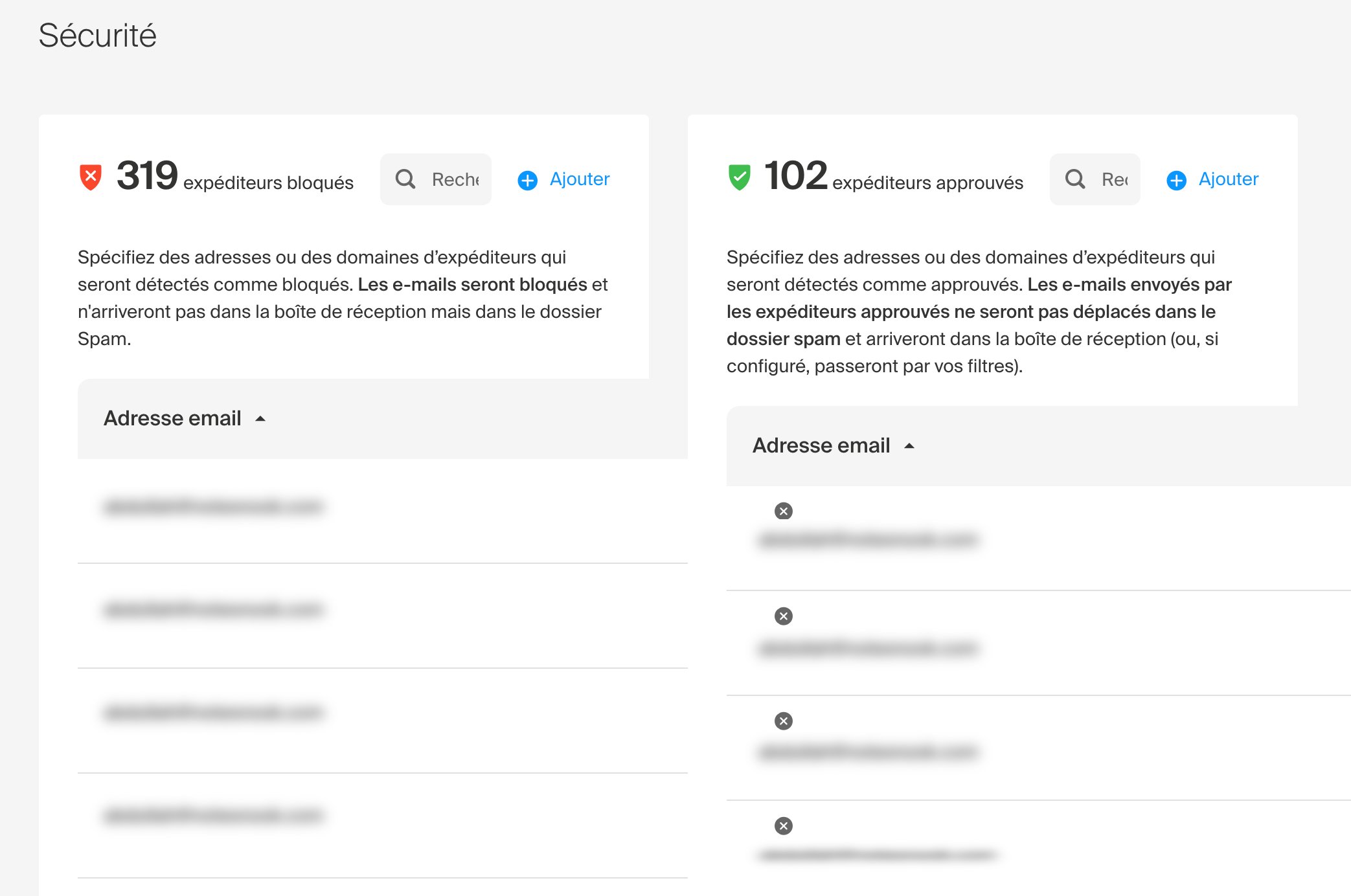Viewport: 1351px width, 896px height.
Task: Click blocked list Adresse email header text
Action: [172, 418]
